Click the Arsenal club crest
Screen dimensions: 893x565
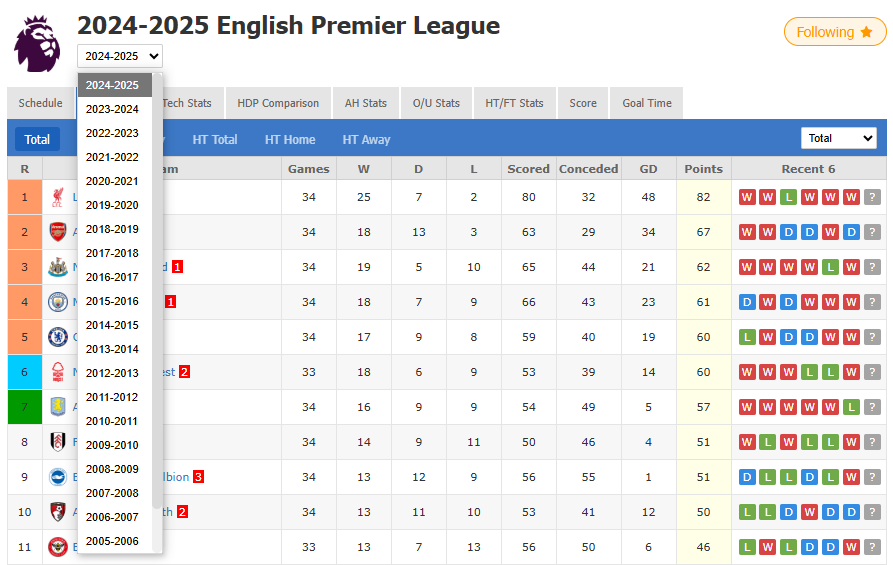tap(58, 232)
